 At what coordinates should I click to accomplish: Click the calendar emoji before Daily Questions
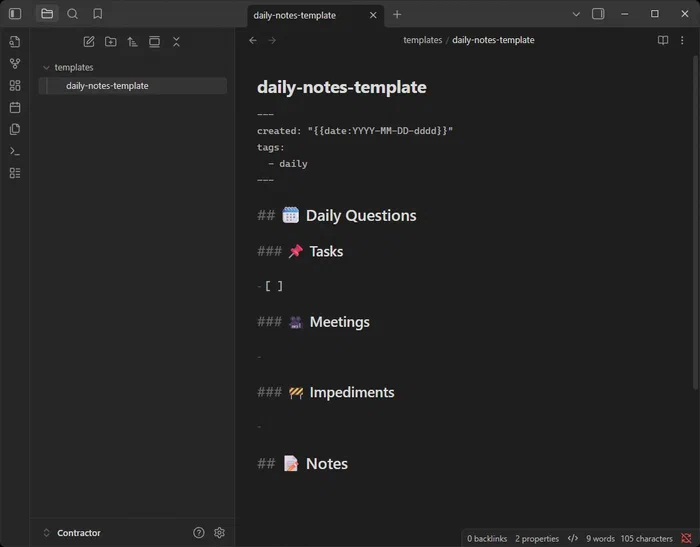[291, 215]
